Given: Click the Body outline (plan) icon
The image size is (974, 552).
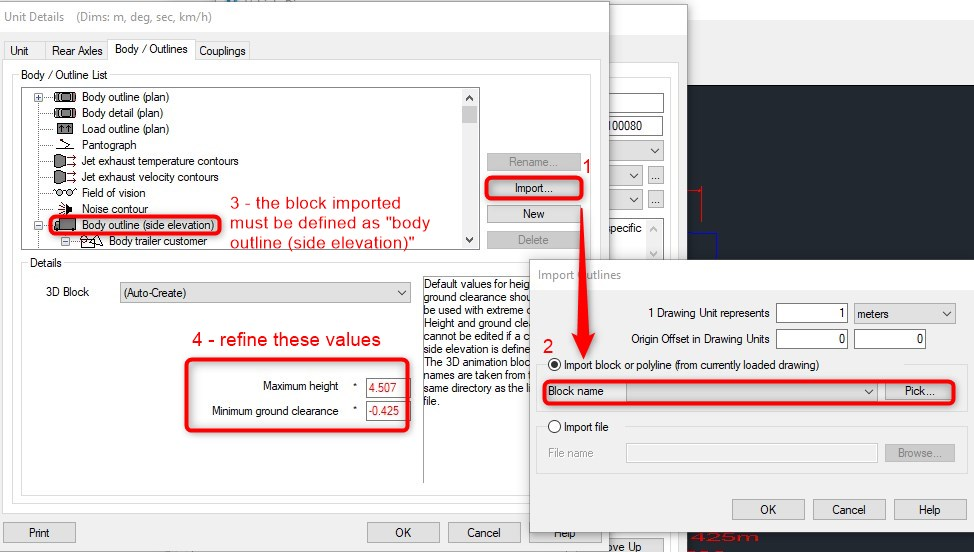Looking at the screenshot, I should (x=65, y=97).
